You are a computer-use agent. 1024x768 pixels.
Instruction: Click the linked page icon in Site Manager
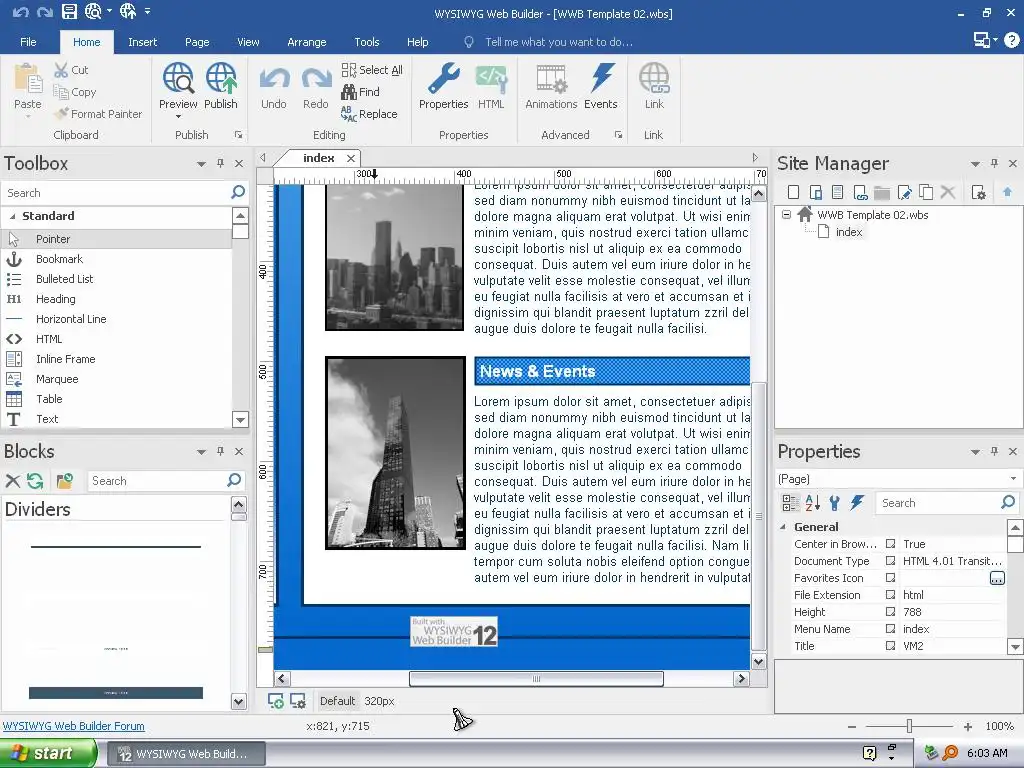pos(860,192)
